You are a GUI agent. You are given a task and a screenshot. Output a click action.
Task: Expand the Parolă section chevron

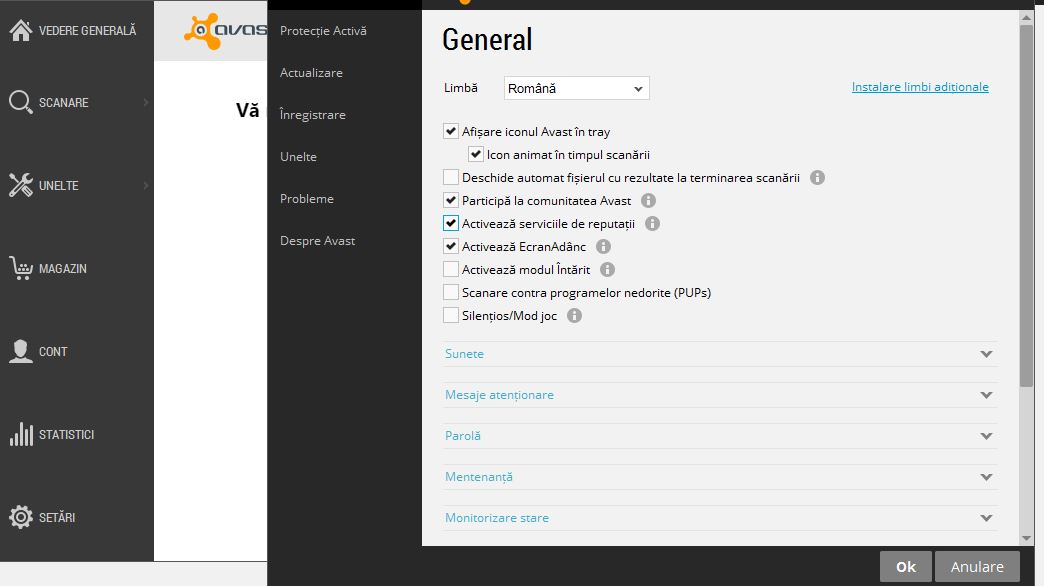pos(987,436)
